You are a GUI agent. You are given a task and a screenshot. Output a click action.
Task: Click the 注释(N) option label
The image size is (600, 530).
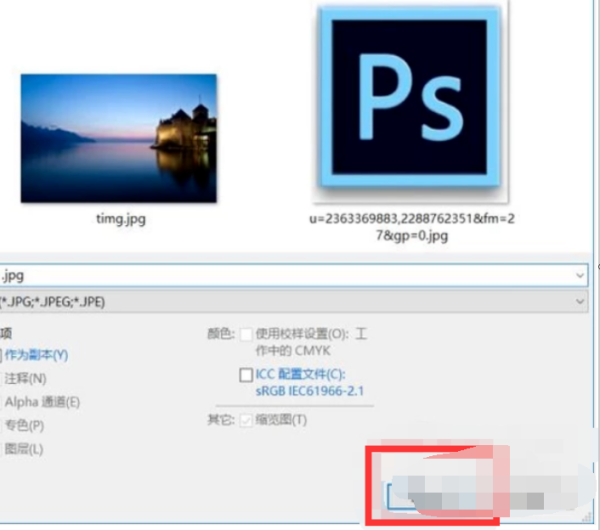[x=25, y=379]
